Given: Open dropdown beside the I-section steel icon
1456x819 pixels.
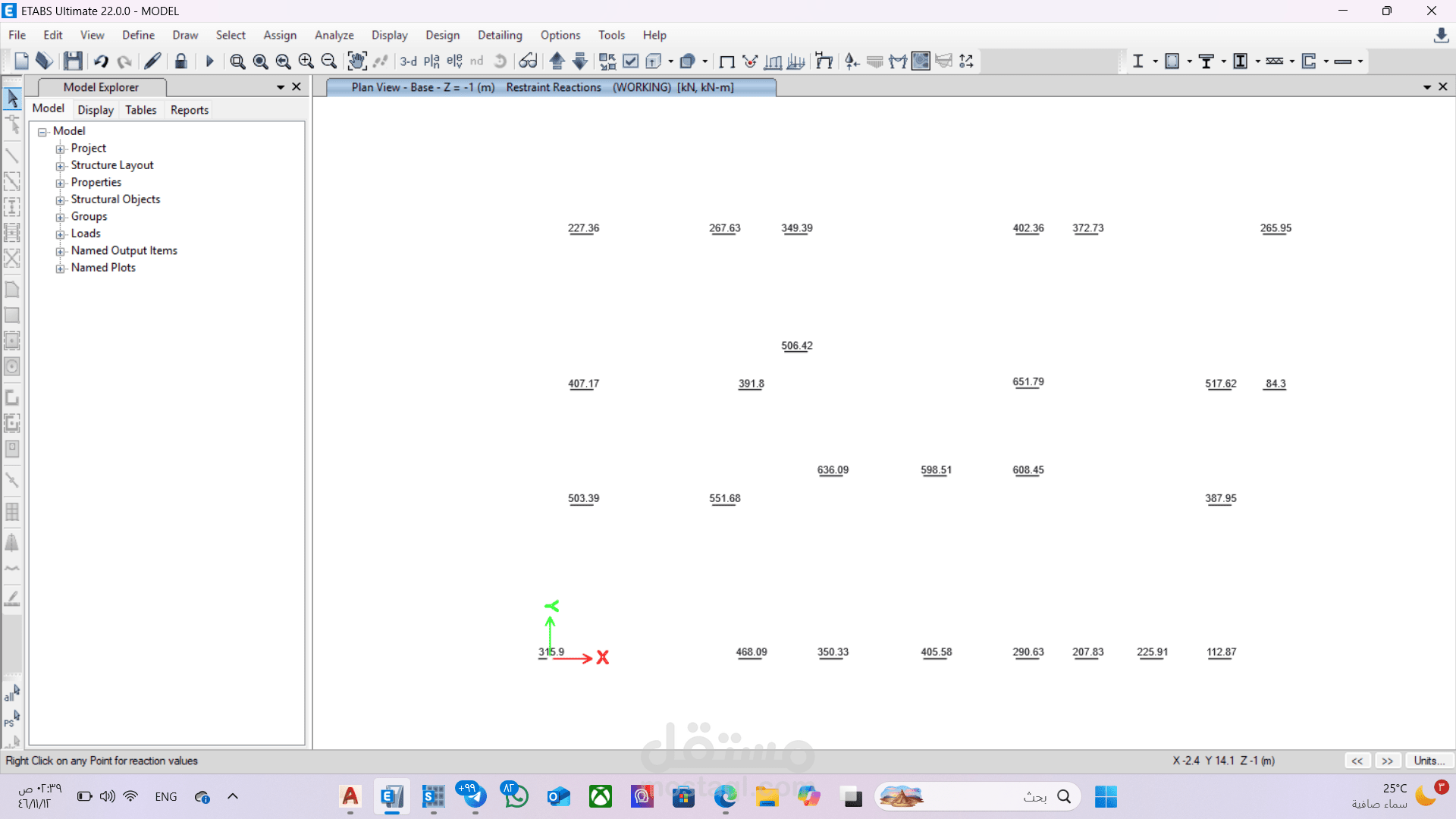Looking at the screenshot, I should pyautogui.click(x=1155, y=61).
